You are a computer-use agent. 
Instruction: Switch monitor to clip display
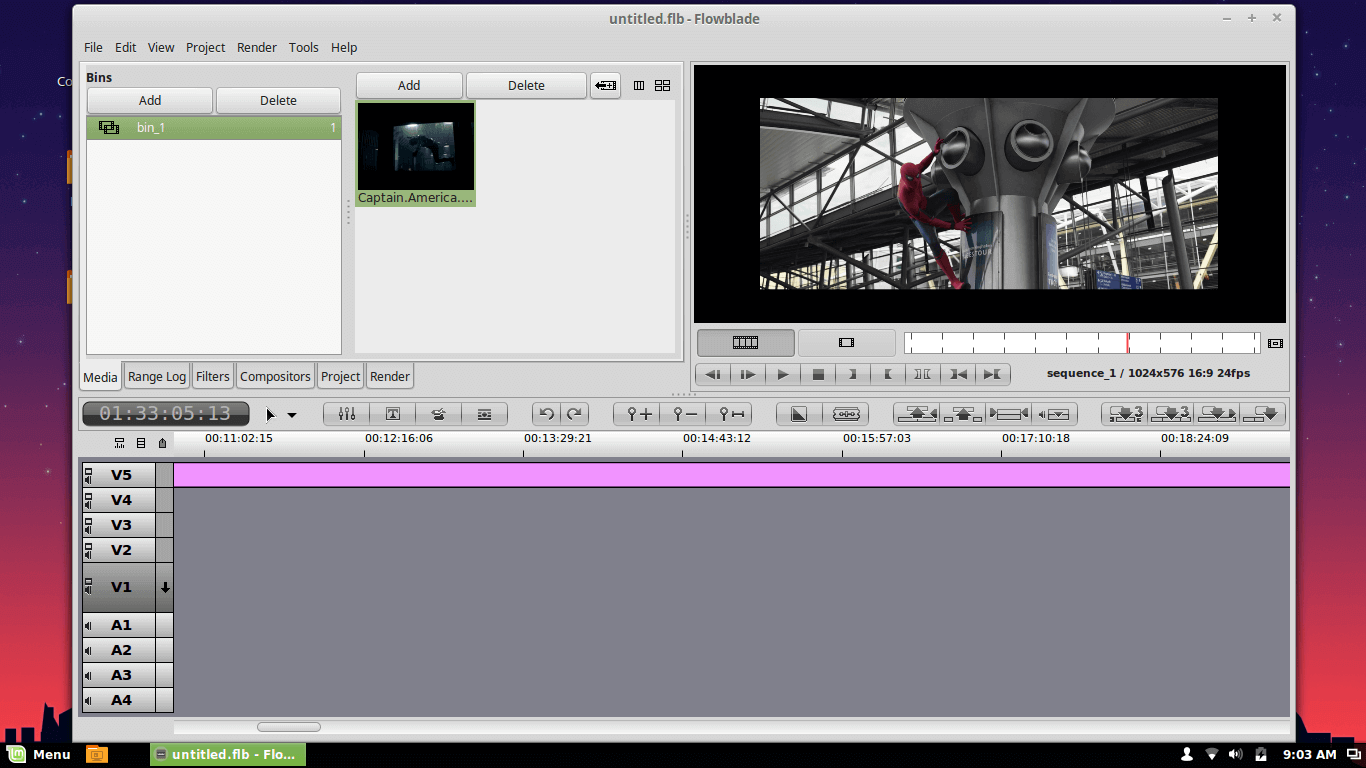pyautogui.click(x=847, y=343)
